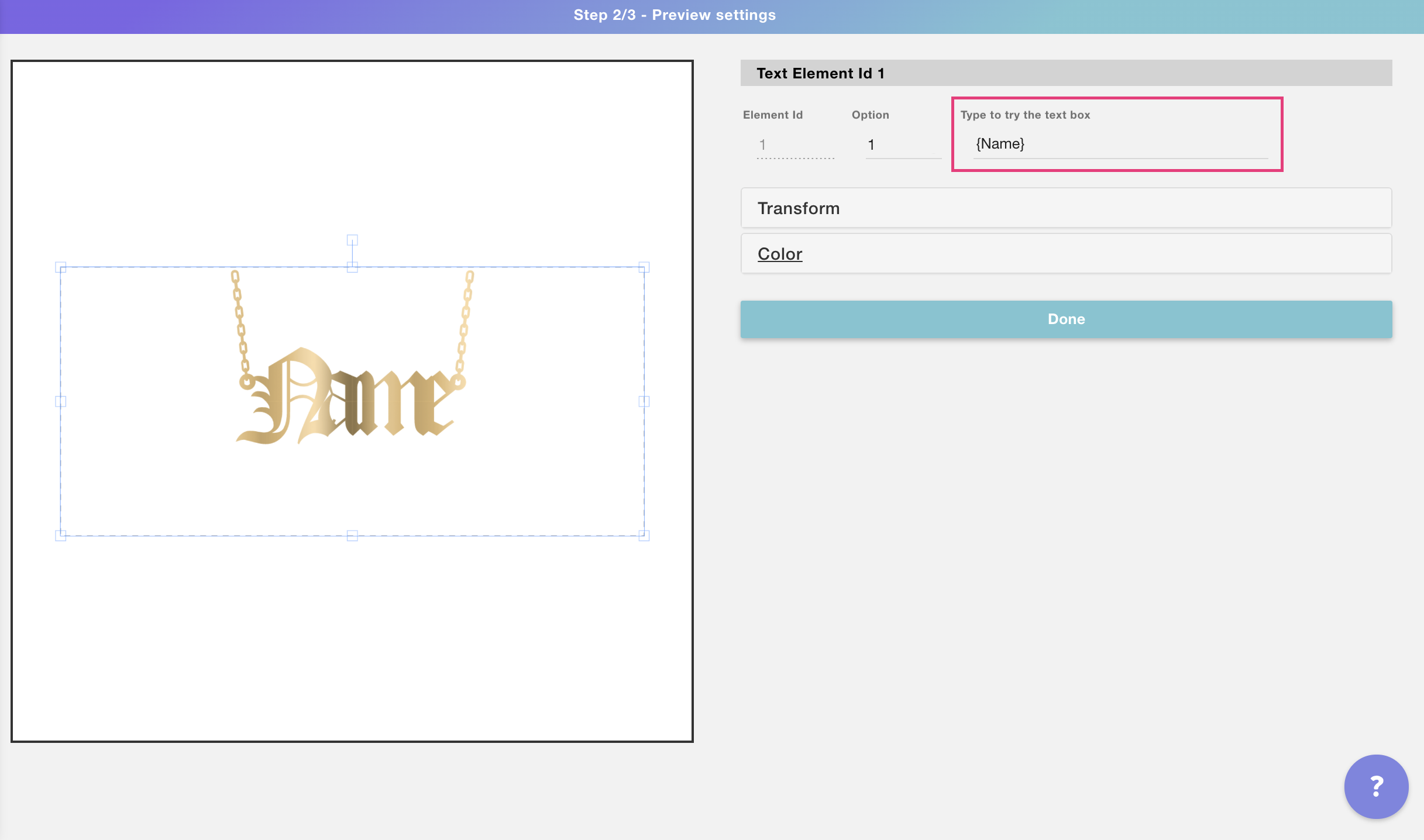1424x840 pixels.
Task: Click the left-middle resize handle of the selection
Action: point(60,401)
